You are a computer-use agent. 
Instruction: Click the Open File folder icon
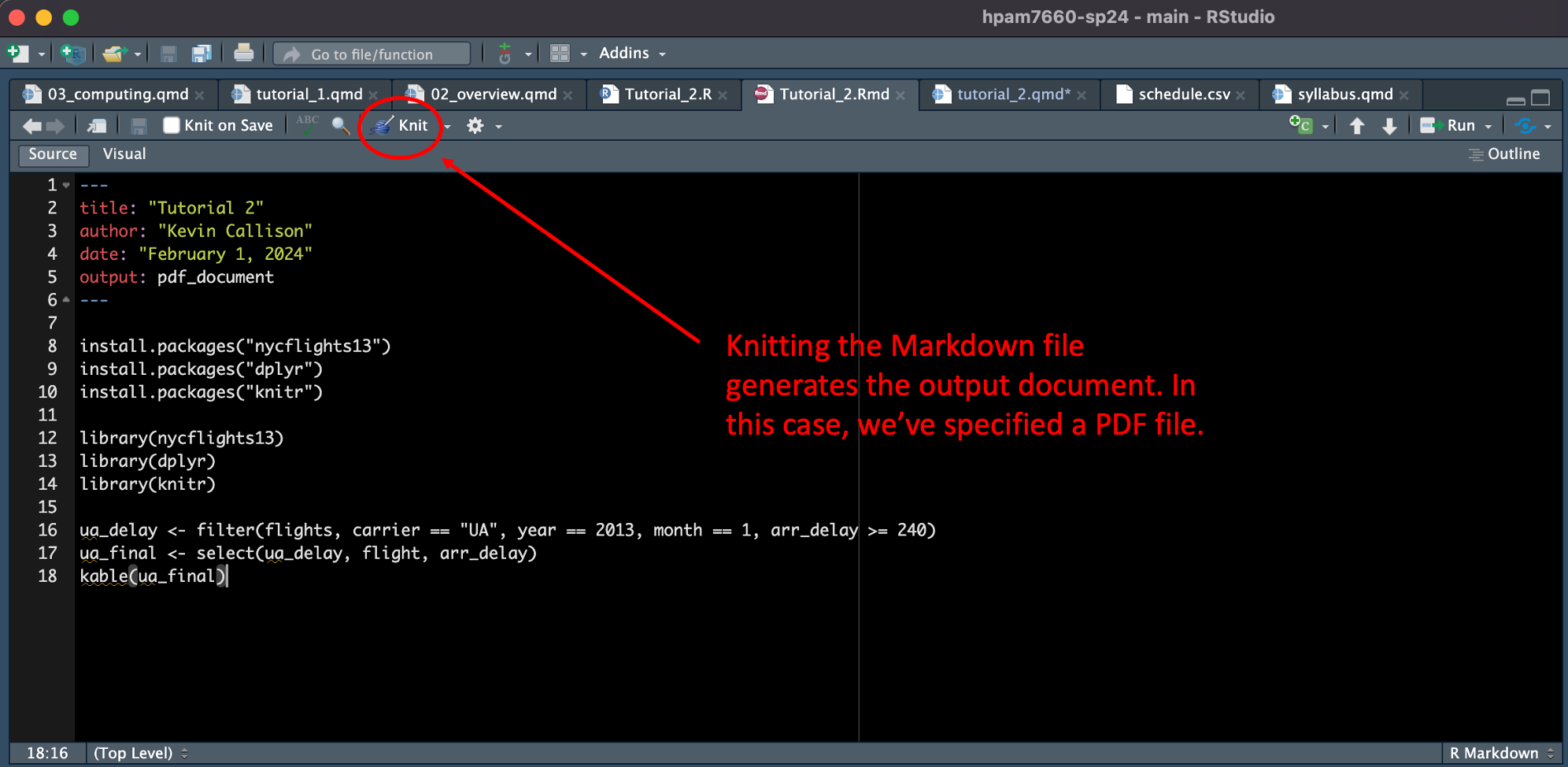[114, 54]
